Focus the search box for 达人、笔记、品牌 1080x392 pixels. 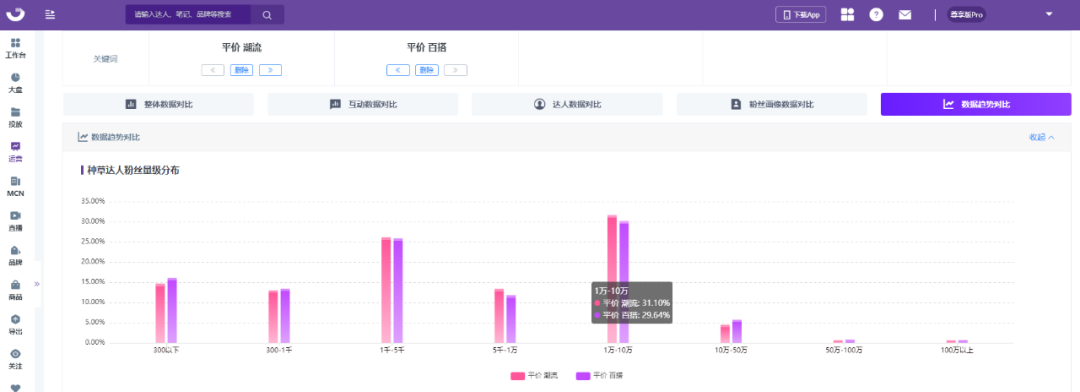coord(189,14)
